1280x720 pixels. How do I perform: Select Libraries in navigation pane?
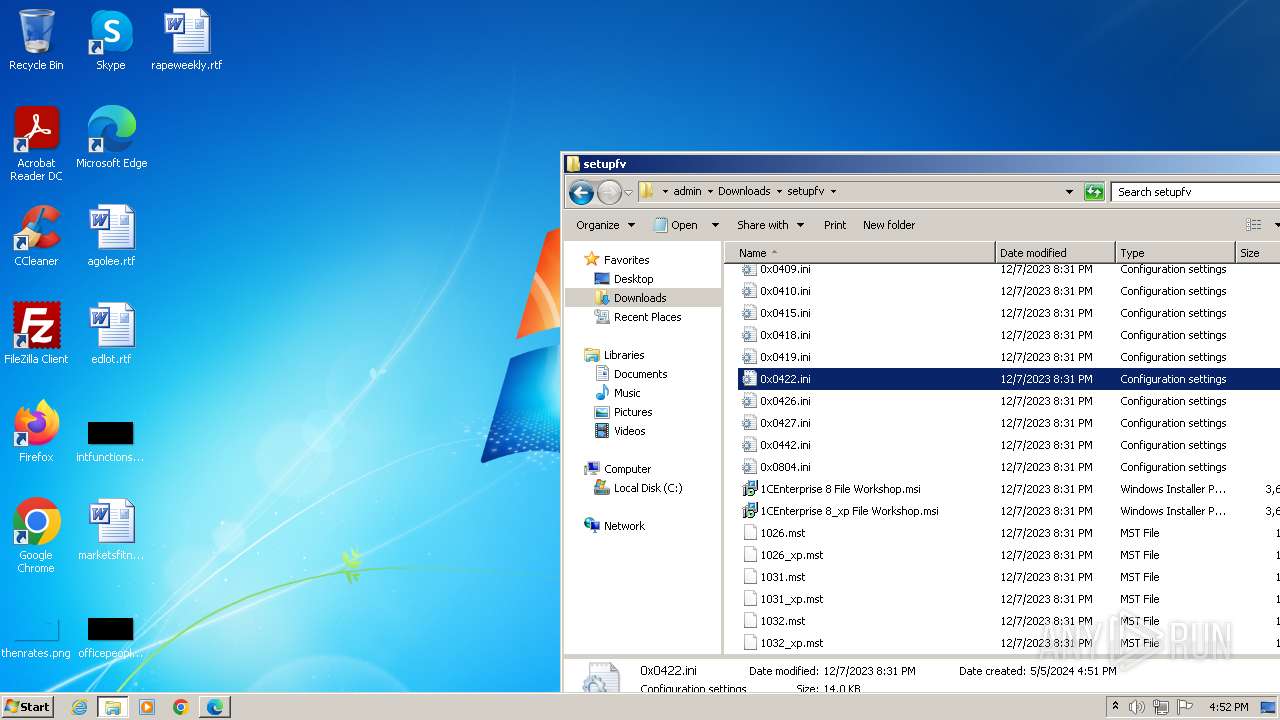click(x=624, y=355)
